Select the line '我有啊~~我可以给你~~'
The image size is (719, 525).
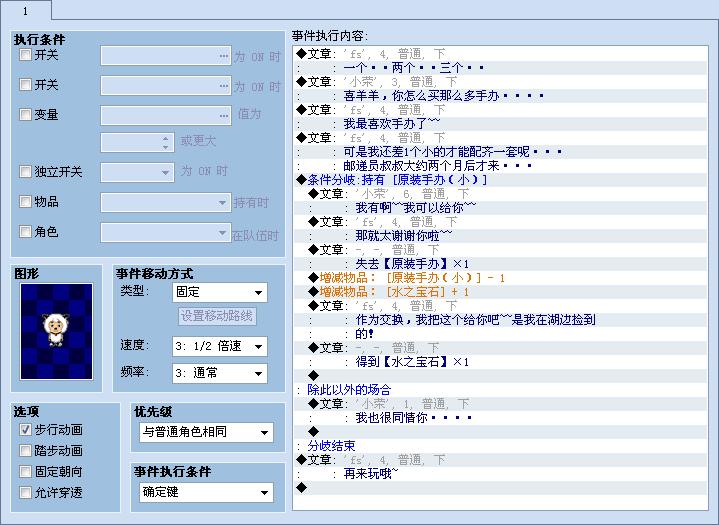tap(500, 208)
